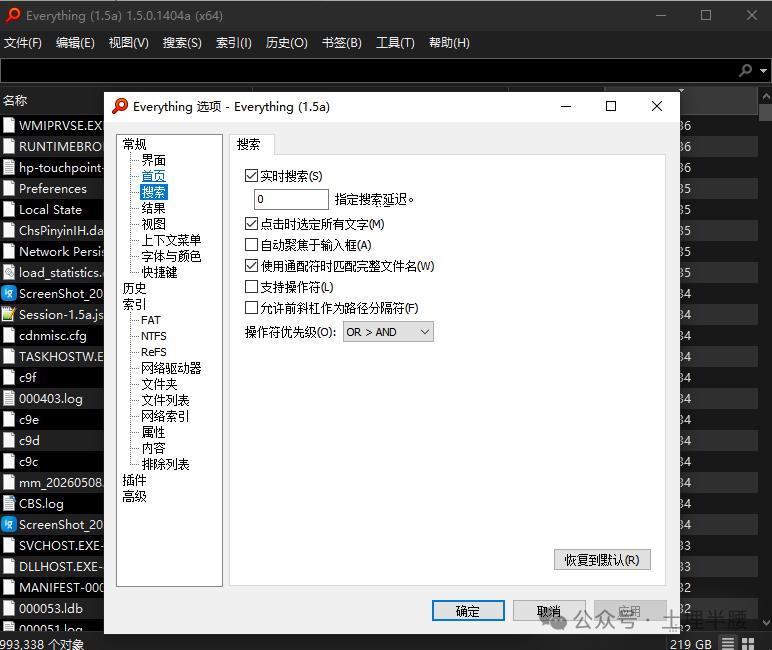The image size is (772, 650).
Task: Select 首页 in options tree
Action: coord(154,176)
